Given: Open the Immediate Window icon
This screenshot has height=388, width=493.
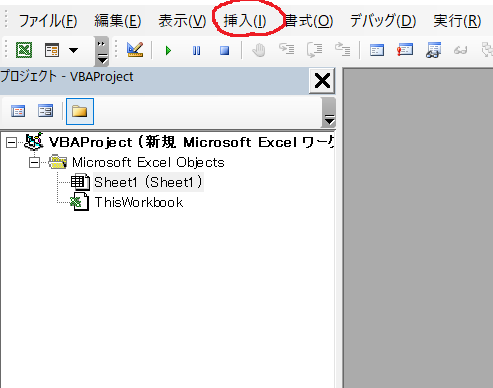Looking at the screenshot, I should point(405,50).
